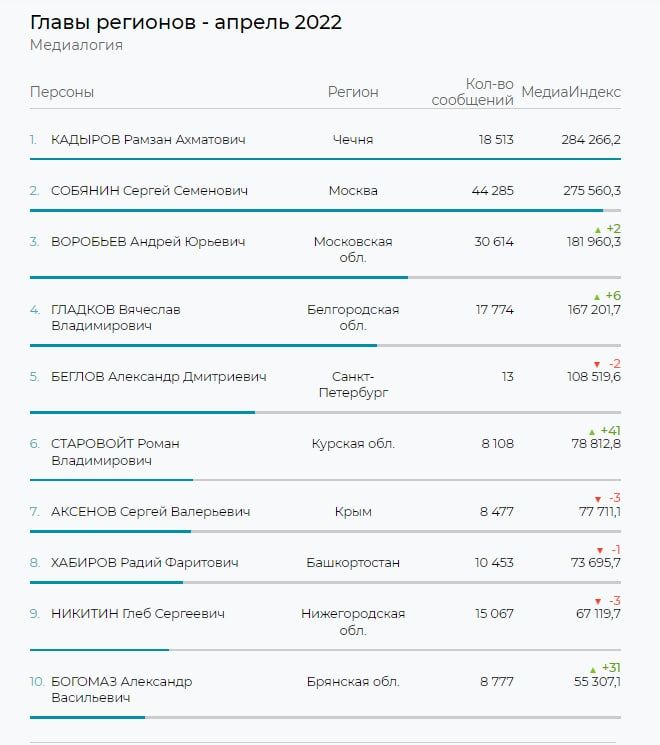This screenshot has width=660, height=745.
Task: Click the green up arrow beside +31 for Богомаз
Action: tap(592, 669)
